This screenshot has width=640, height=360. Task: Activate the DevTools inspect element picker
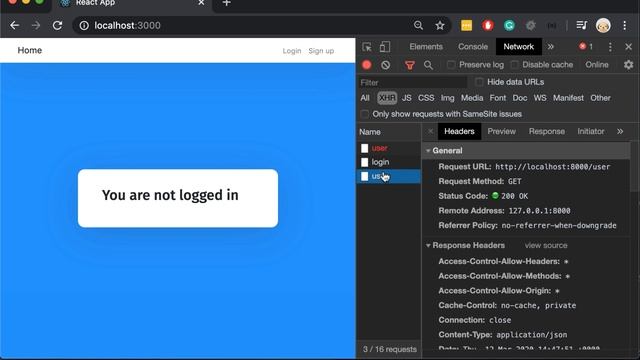click(x=367, y=47)
